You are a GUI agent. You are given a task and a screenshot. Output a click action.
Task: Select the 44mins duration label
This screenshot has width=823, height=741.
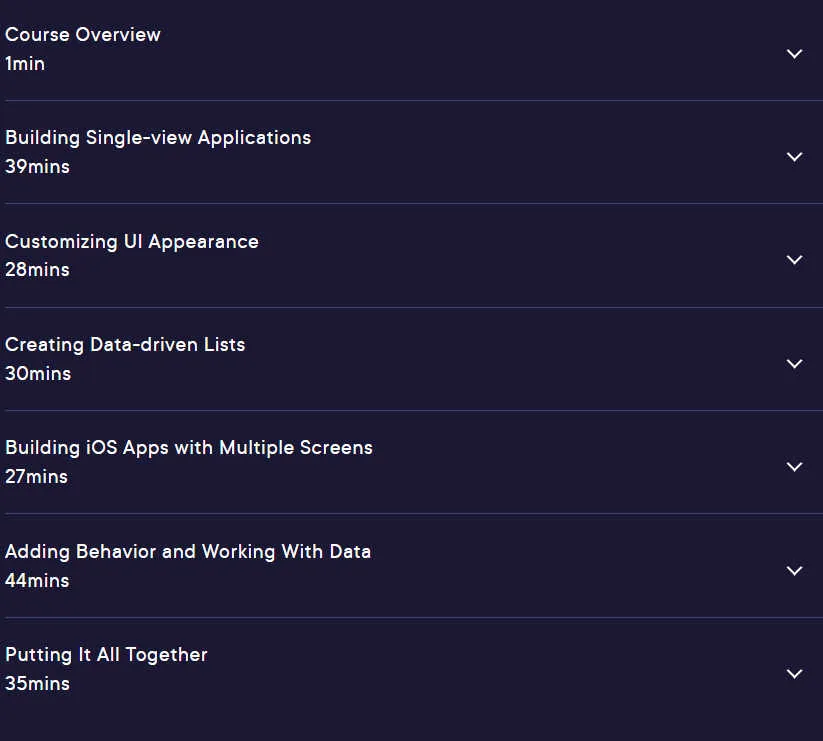pos(37,581)
